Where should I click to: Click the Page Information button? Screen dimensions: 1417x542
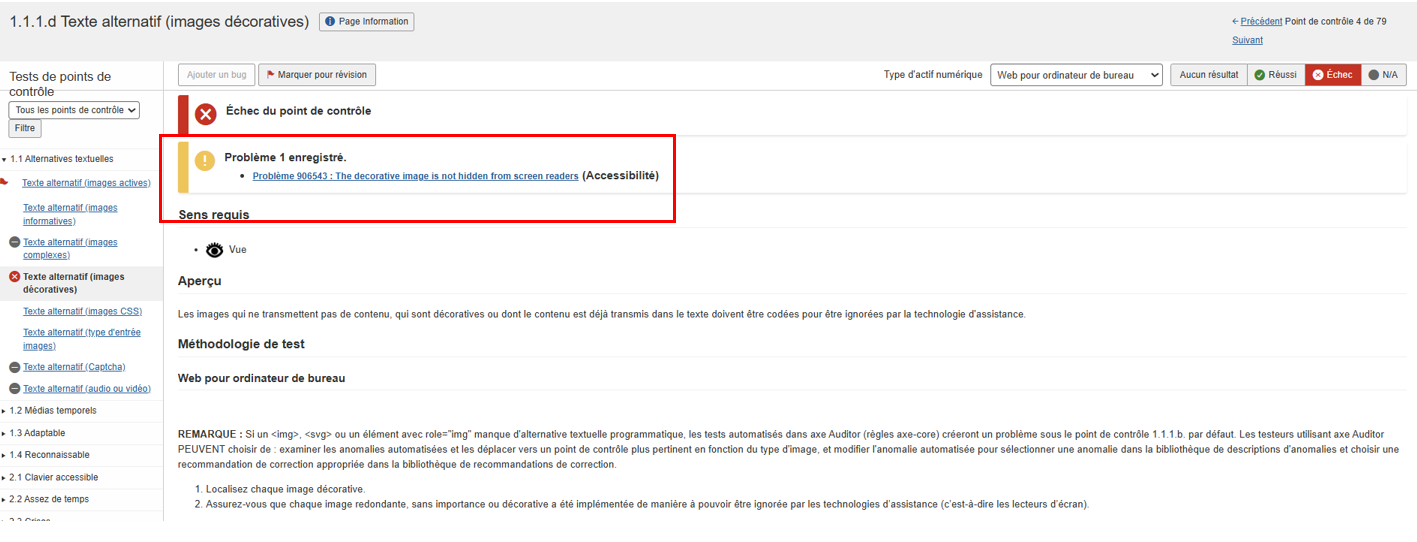tap(366, 21)
